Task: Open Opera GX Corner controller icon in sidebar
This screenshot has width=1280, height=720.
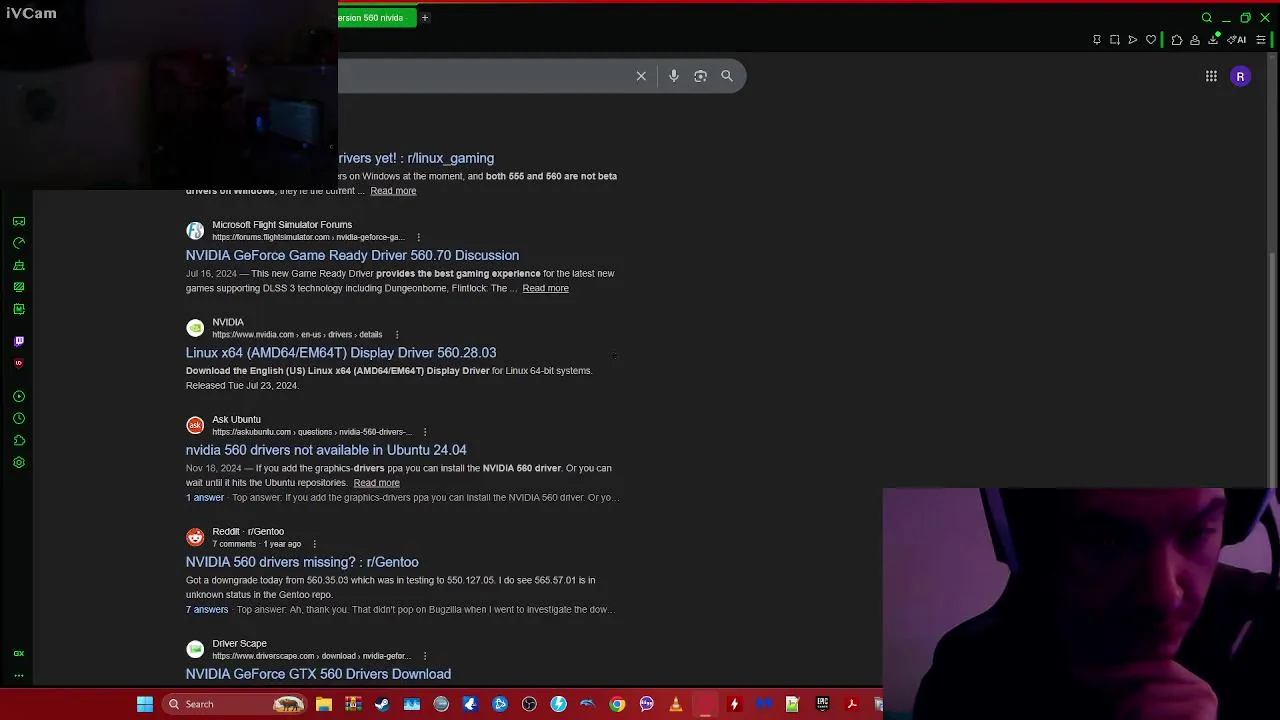Action: click(19, 221)
